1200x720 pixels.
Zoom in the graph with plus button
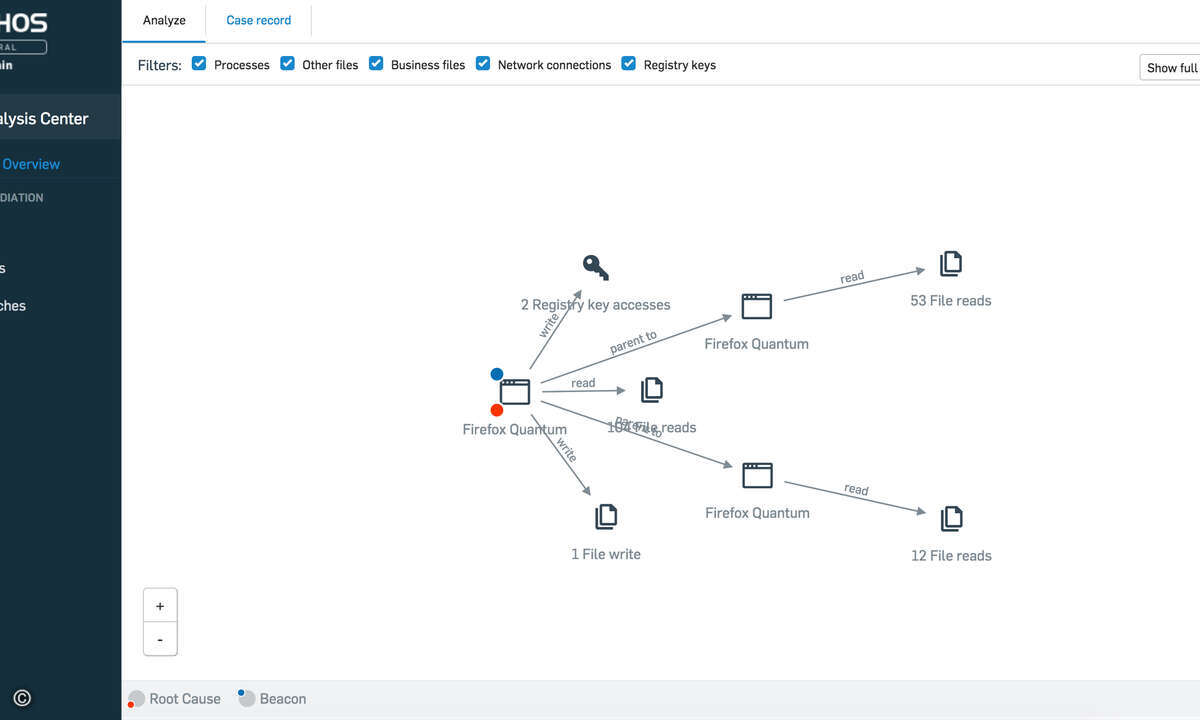click(x=160, y=606)
